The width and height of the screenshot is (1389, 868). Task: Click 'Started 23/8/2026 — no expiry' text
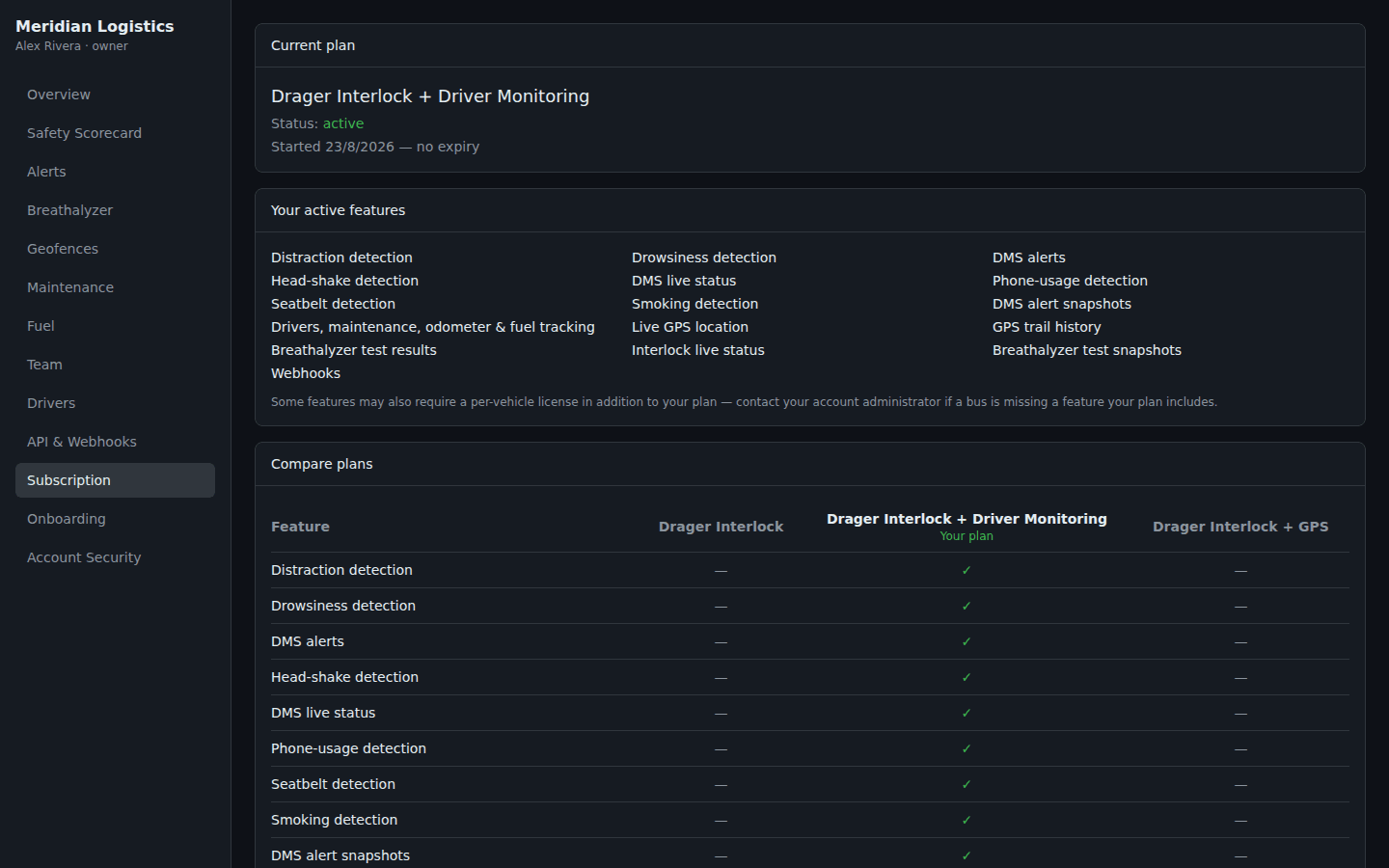coord(375,147)
